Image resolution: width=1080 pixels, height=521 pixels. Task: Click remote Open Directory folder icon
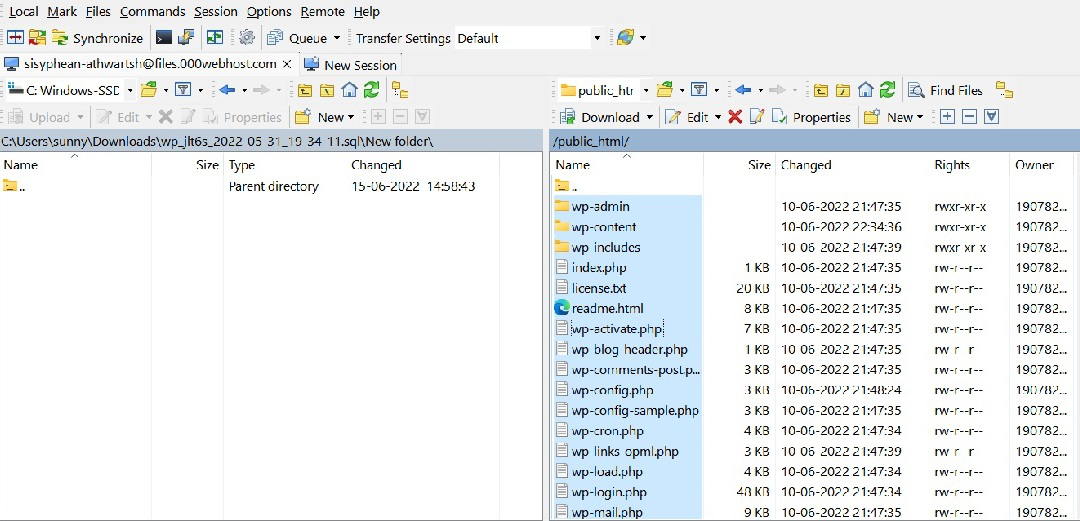(664, 90)
